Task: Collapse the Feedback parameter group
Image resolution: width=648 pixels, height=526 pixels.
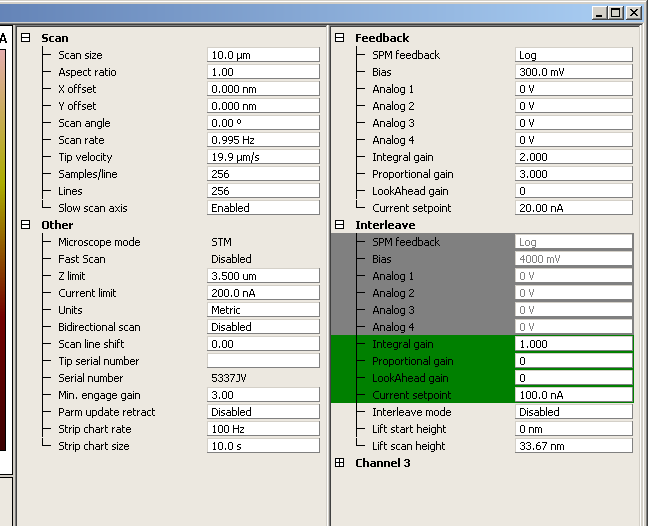Action: [339, 38]
